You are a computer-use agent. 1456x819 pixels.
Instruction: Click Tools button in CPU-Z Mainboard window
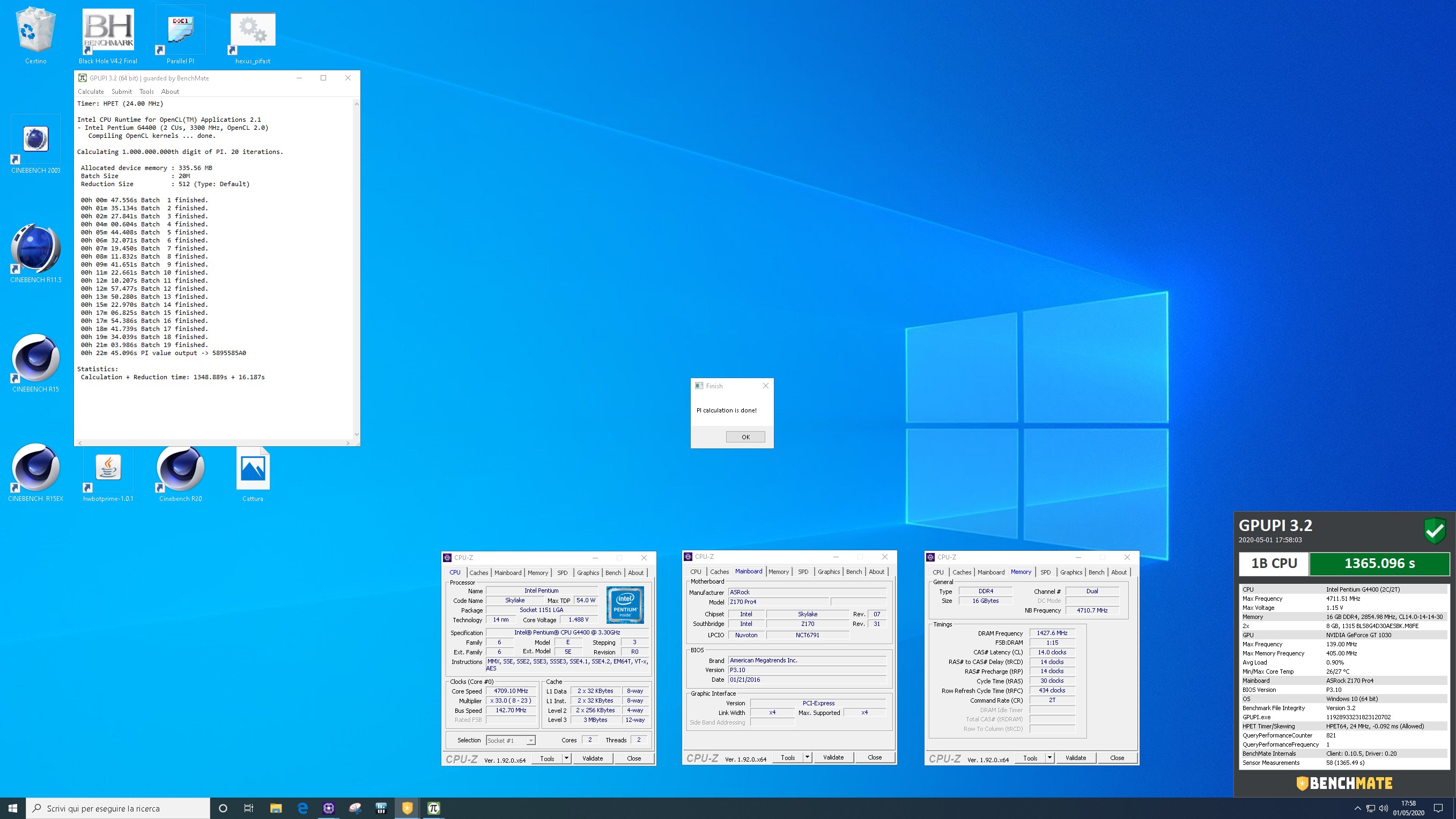point(788,757)
